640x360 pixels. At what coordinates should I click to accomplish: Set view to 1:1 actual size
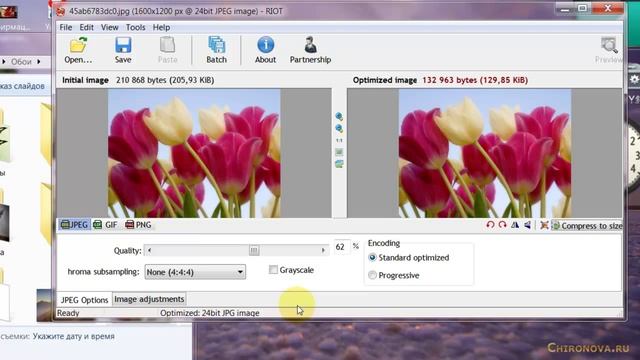[339, 140]
